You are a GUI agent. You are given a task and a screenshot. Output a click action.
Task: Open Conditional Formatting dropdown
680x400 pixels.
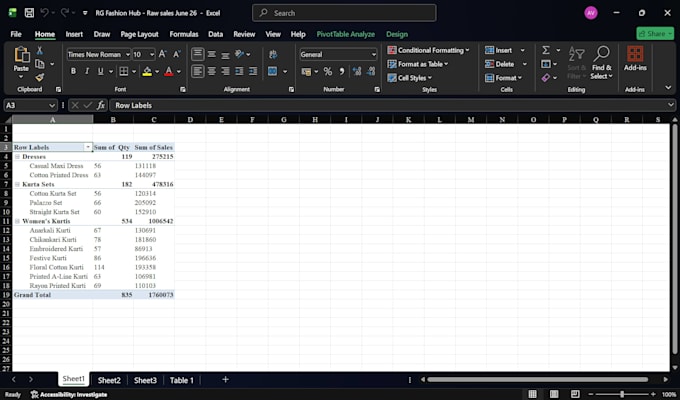tap(428, 50)
